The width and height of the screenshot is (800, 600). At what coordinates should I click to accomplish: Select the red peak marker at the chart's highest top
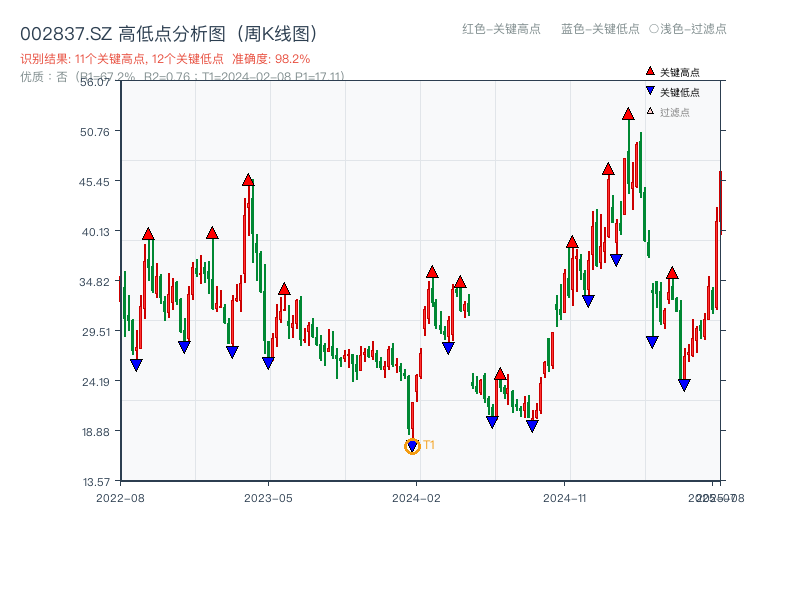627,114
